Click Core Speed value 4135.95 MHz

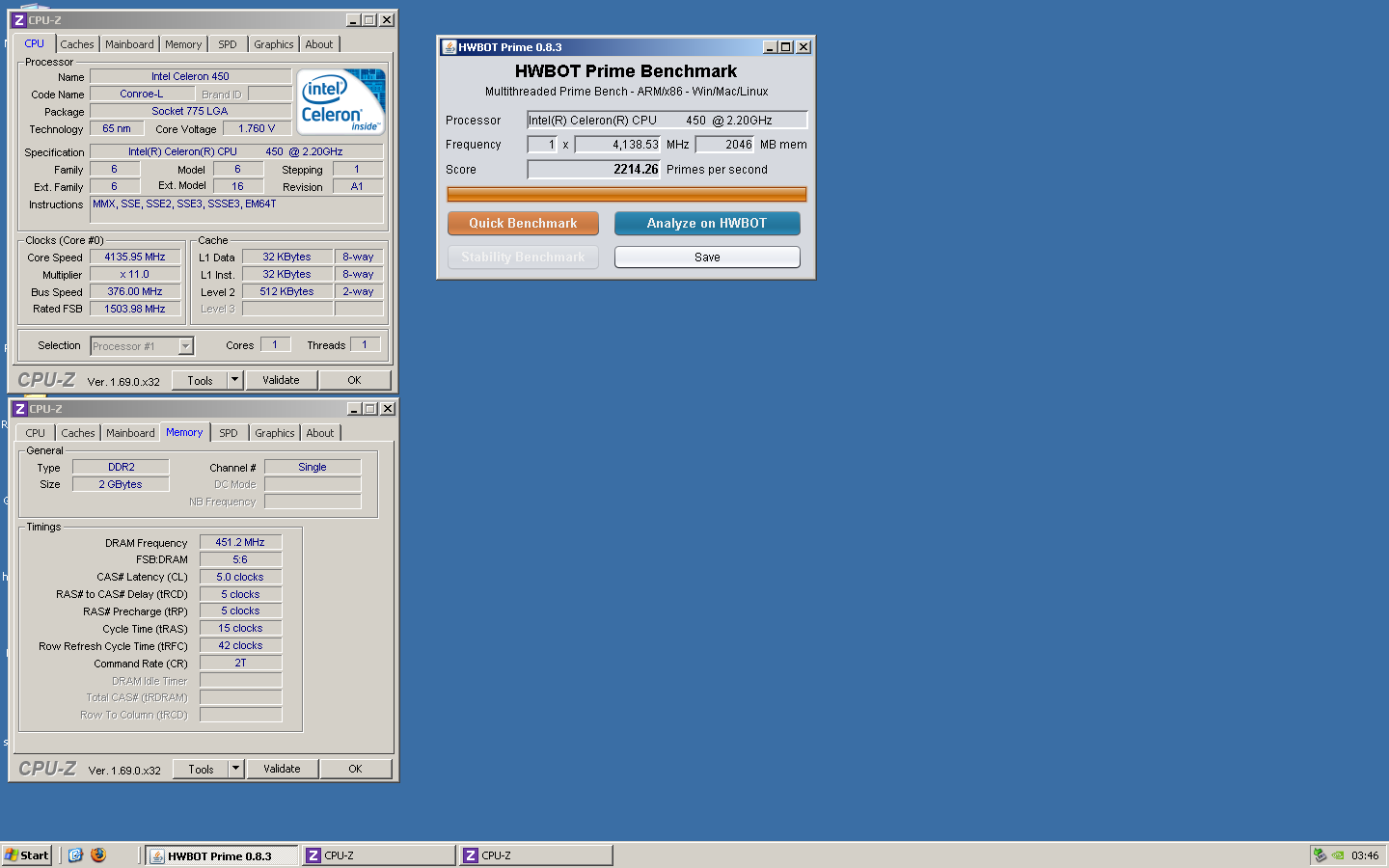coord(135,258)
